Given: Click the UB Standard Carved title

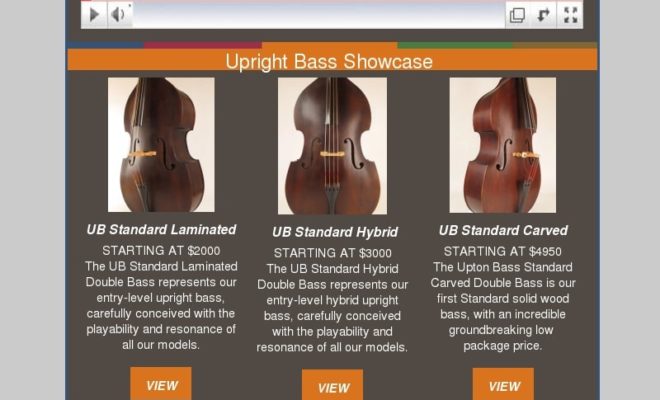Looking at the screenshot, I should (503, 230).
